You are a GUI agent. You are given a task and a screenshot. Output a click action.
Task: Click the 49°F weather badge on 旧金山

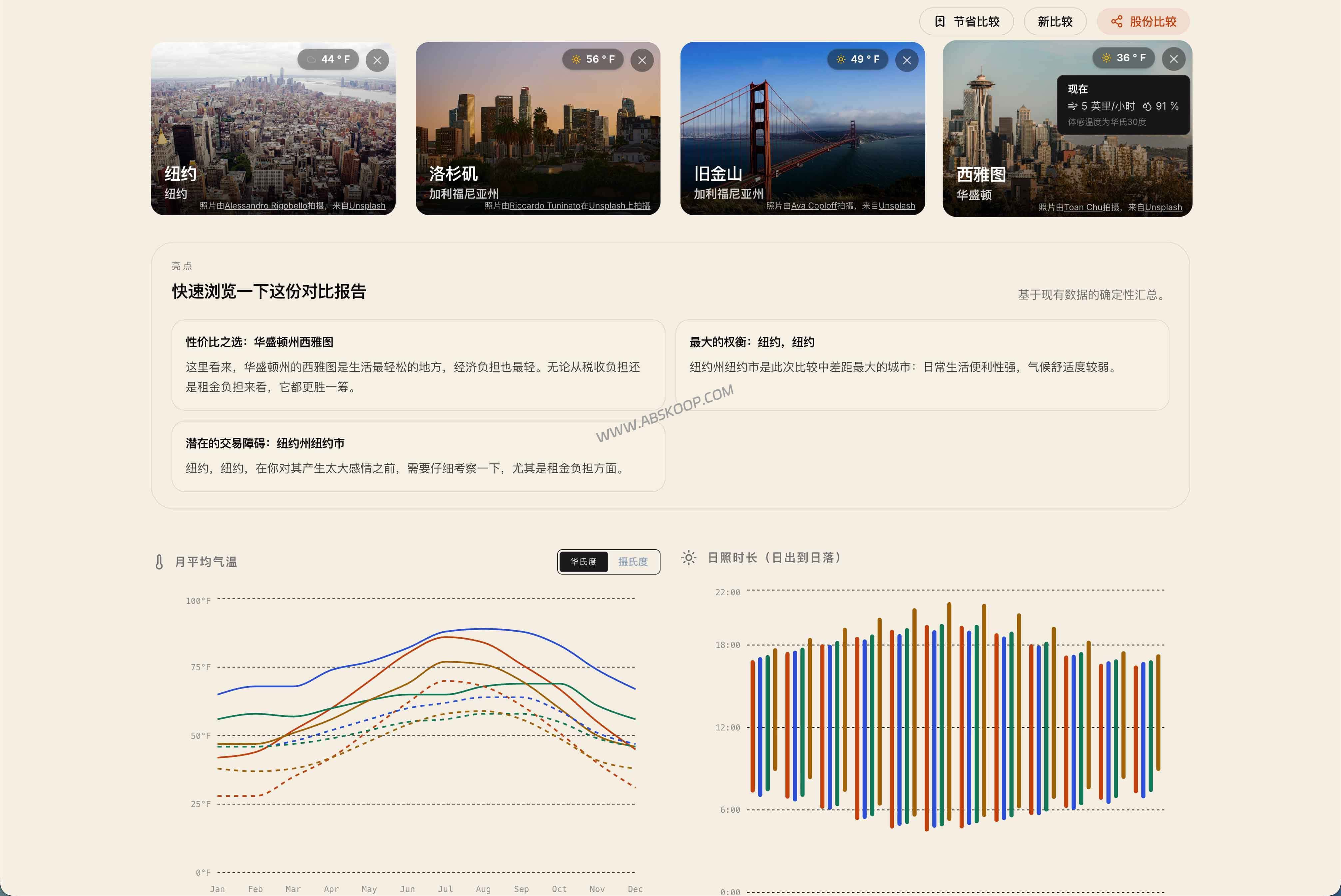point(858,59)
